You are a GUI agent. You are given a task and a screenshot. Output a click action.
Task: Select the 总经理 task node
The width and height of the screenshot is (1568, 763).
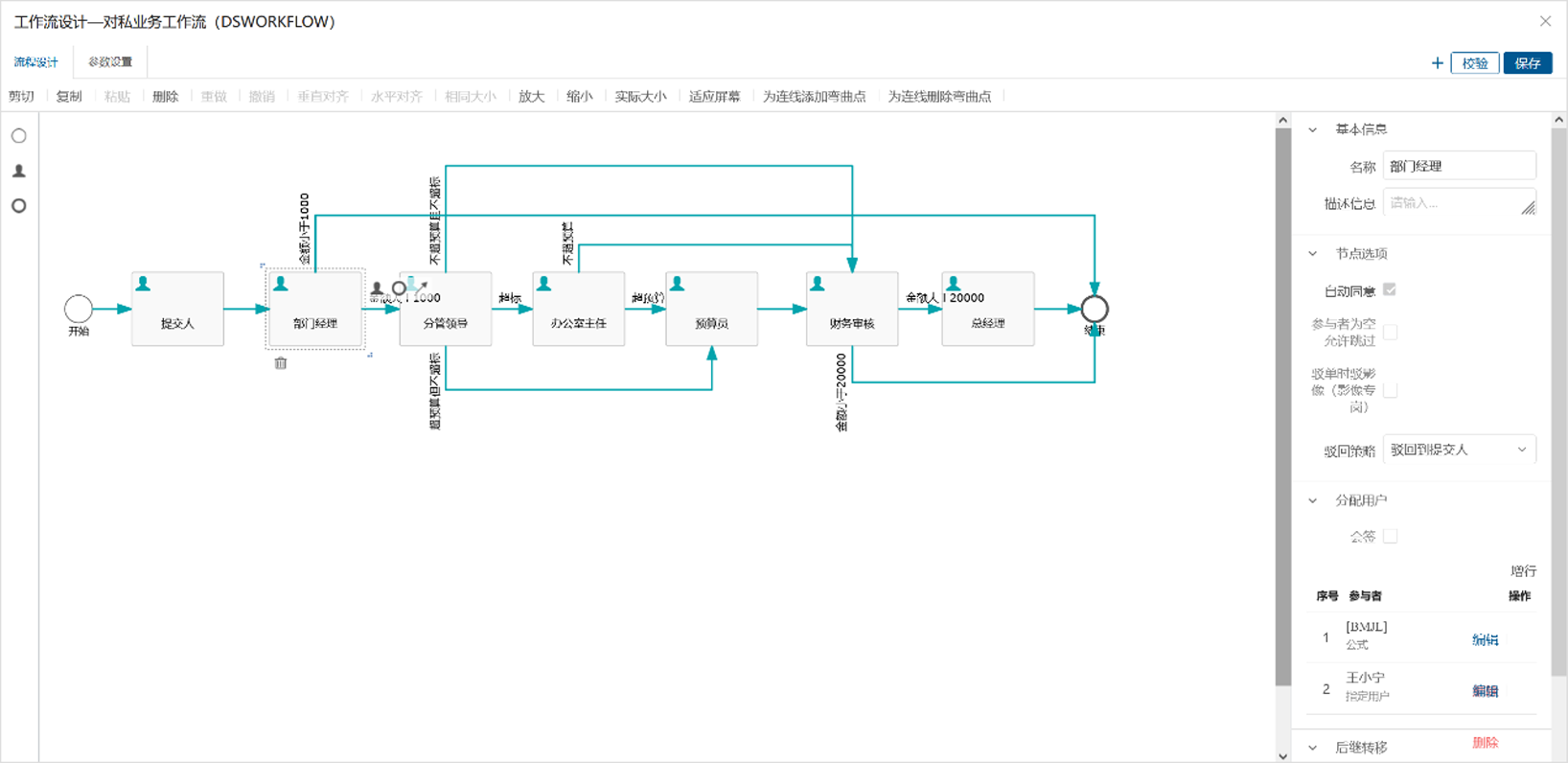coord(987,309)
